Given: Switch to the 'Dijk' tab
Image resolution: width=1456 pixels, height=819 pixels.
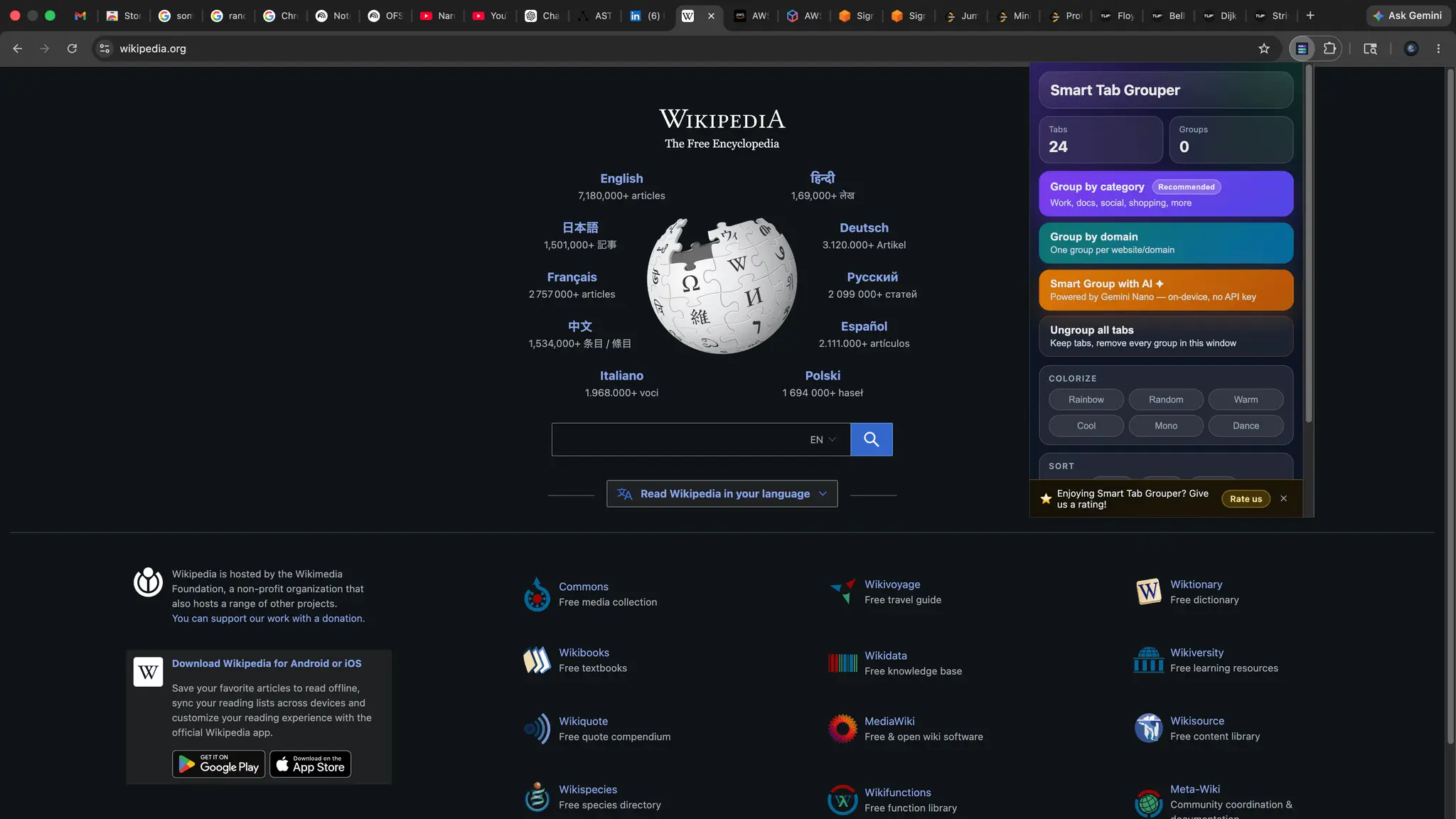Looking at the screenshot, I should pos(1220,16).
